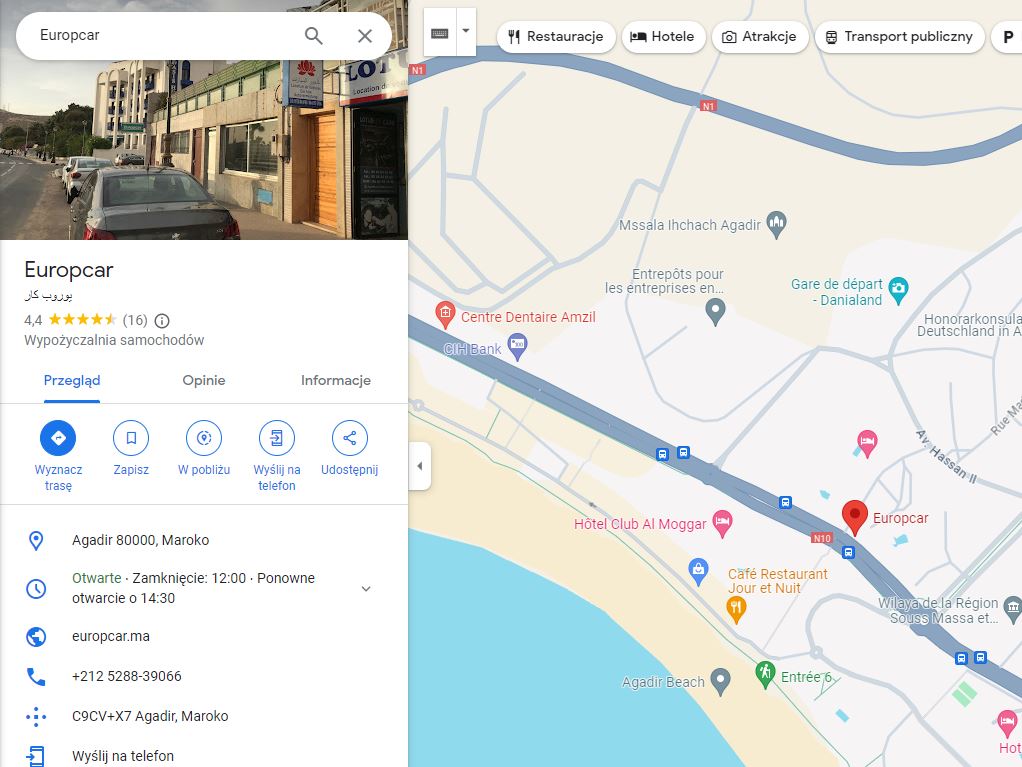Click the location pin icon by address
The height and width of the screenshot is (767, 1022).
point(36,540)
